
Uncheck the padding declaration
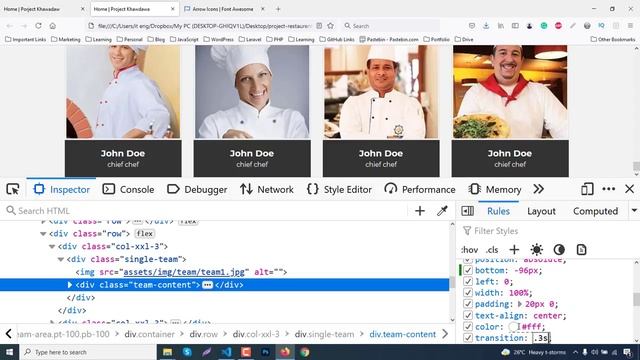point(468,304)
